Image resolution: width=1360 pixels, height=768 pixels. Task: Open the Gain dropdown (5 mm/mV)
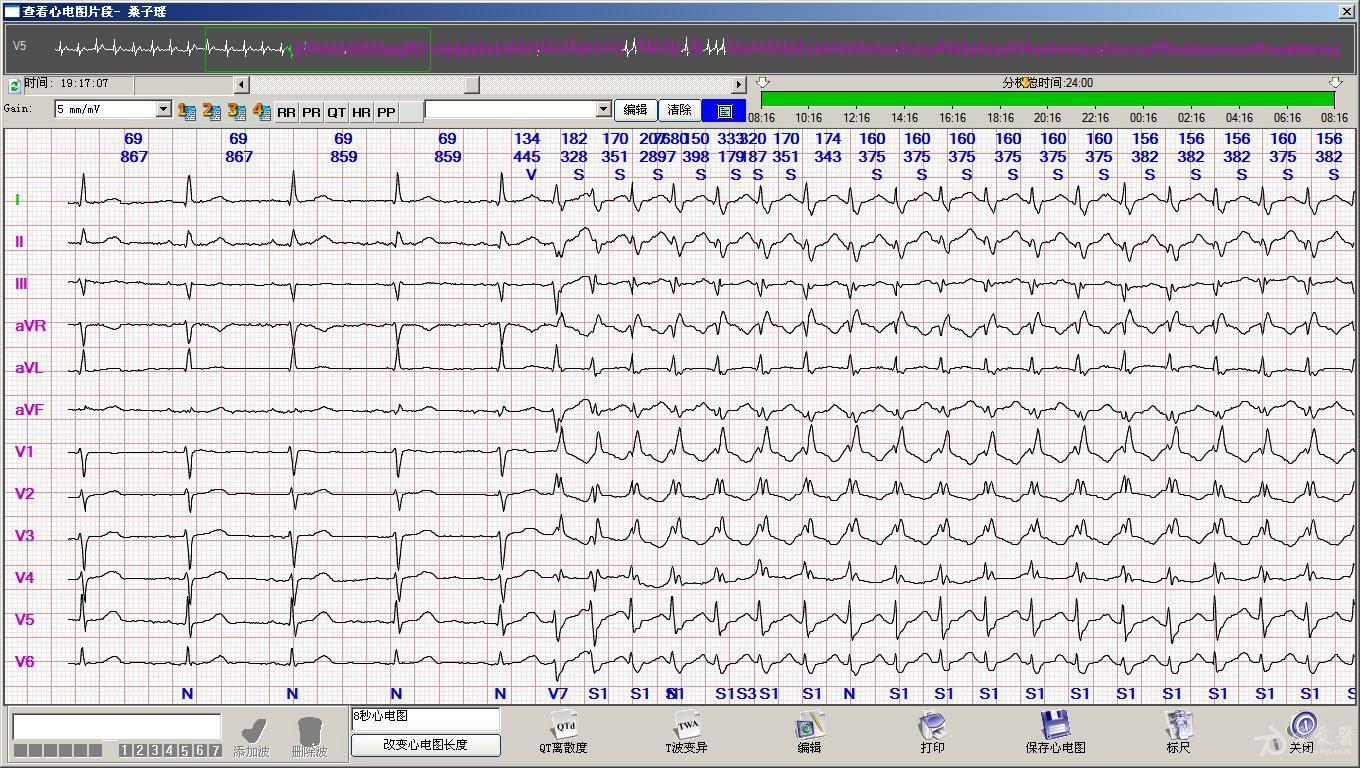[164, 109]
